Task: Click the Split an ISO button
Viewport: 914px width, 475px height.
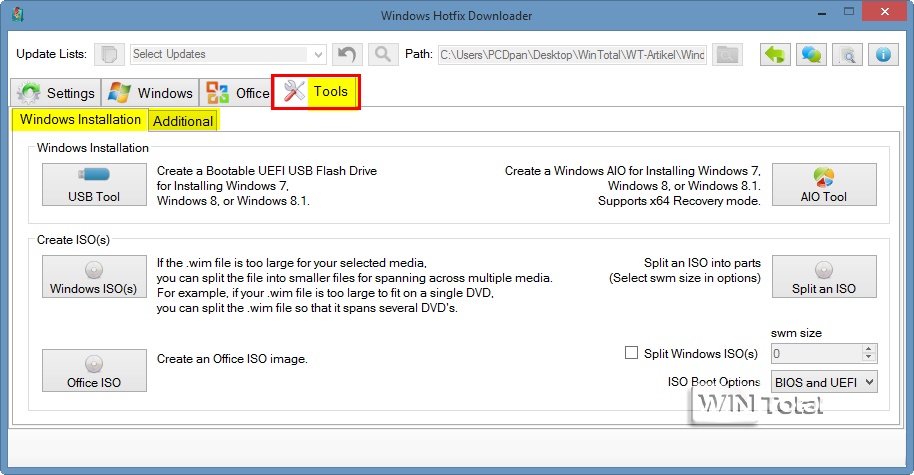Action: click(x=824, y=276)
